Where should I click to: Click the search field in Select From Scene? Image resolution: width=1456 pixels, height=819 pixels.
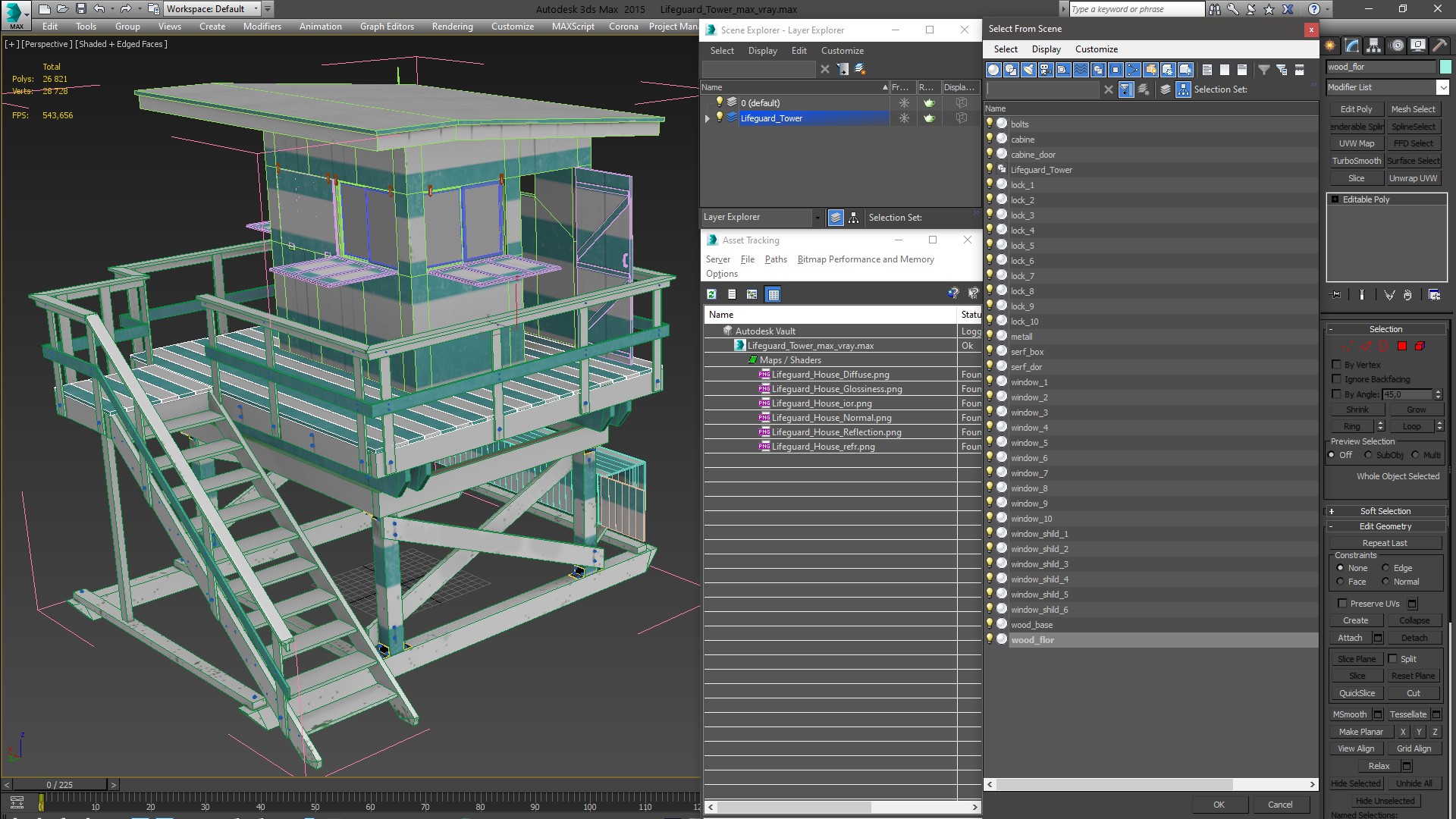[x=1042, y=89]
